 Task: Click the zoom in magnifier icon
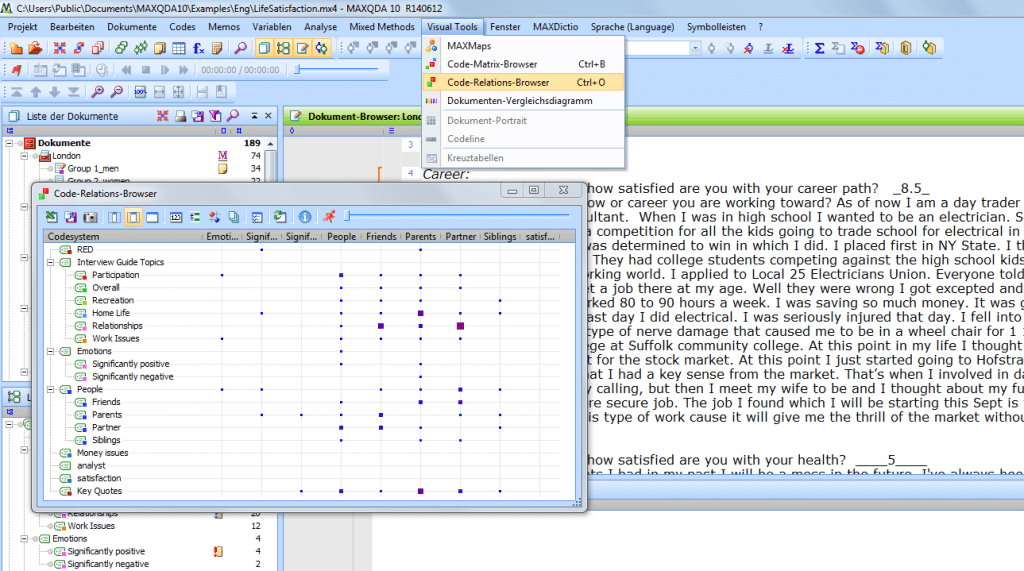[97, 92]
